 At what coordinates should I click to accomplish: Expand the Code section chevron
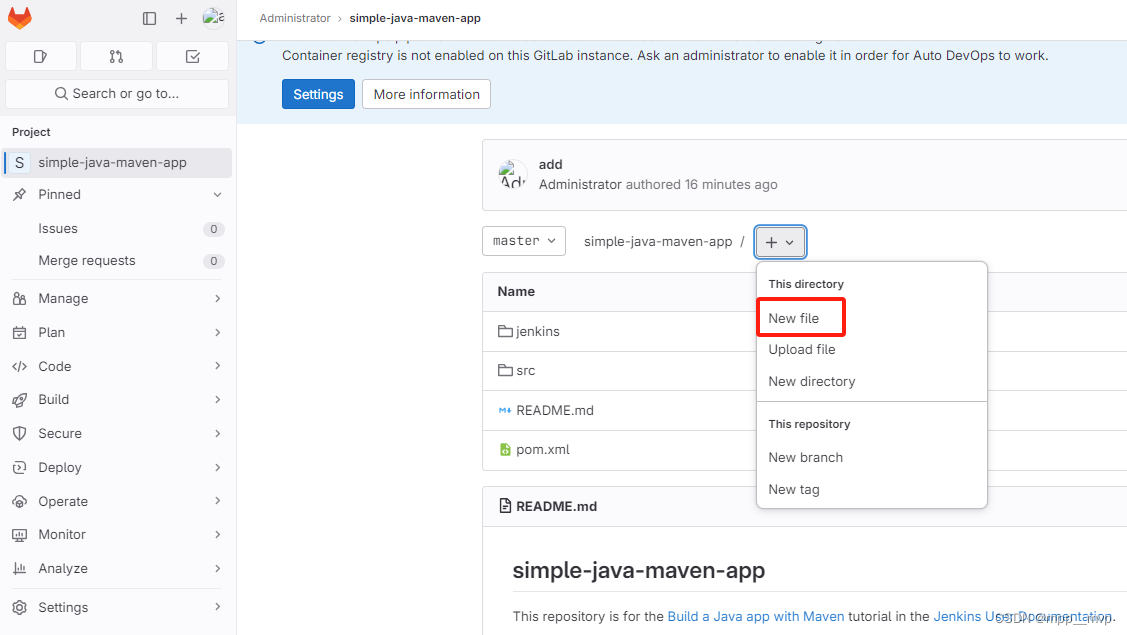pyautogui.click(x=217, y=366)
